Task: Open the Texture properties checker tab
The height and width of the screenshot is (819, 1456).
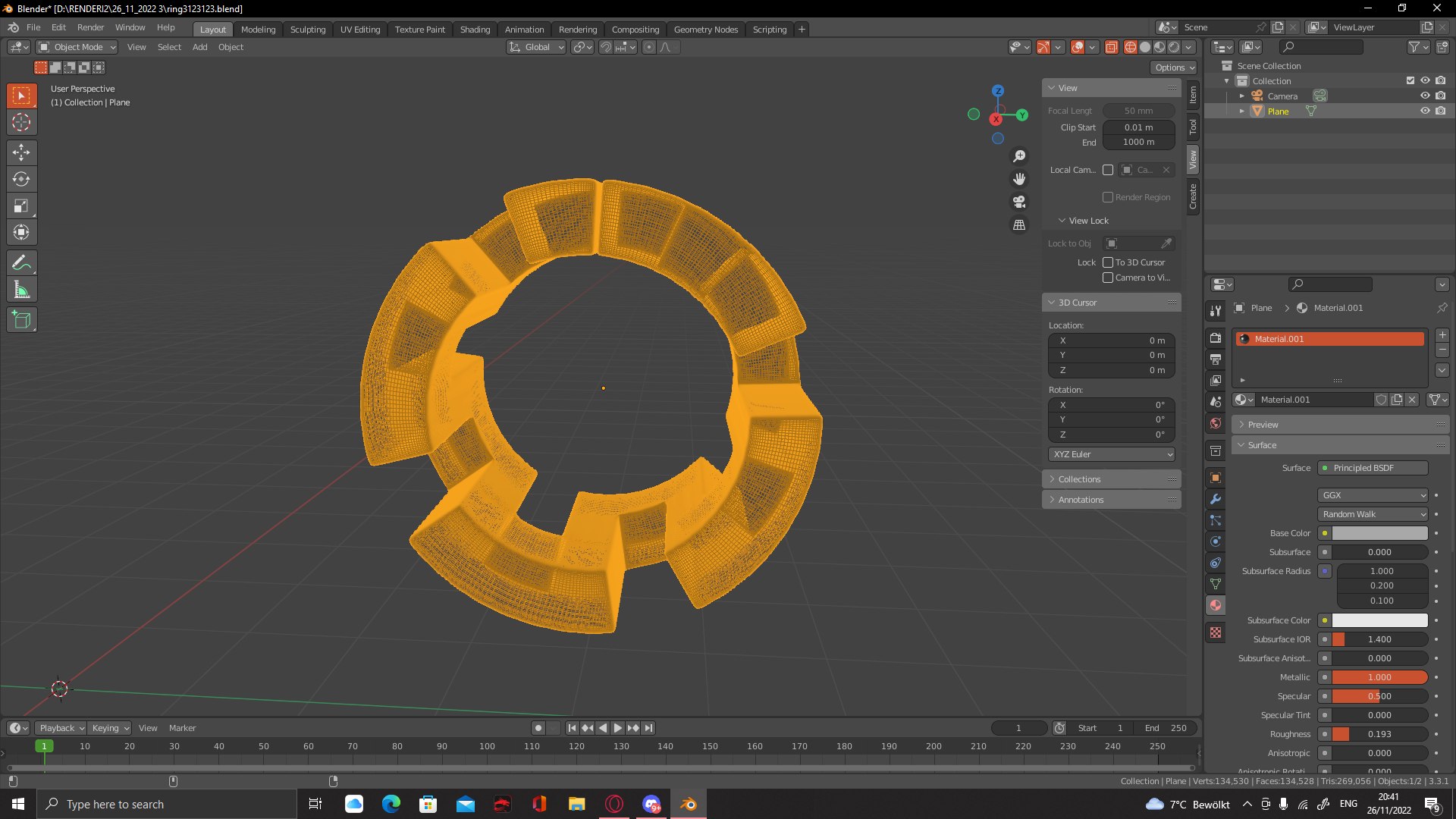Action: tap(1216, 632)
